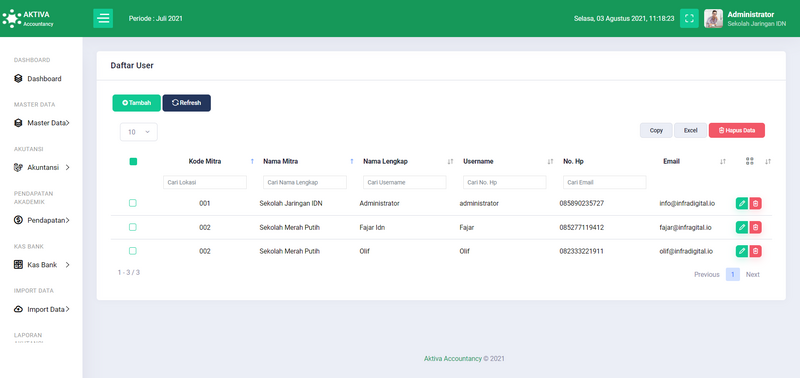Sort by Nama Mitra arrow

352,162
